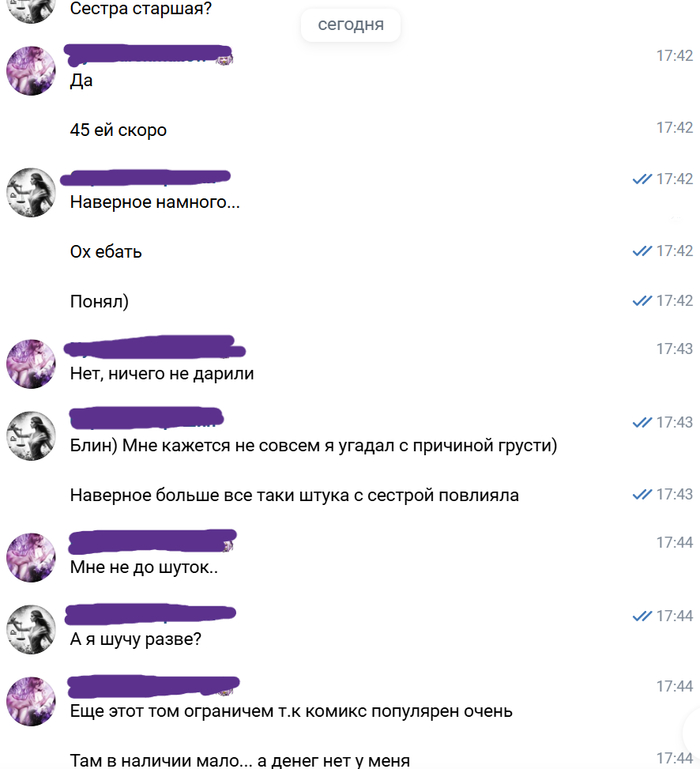The image size is (700, 769).
Task: Select the message "45 ей скоро"
Action: [118, 130]
